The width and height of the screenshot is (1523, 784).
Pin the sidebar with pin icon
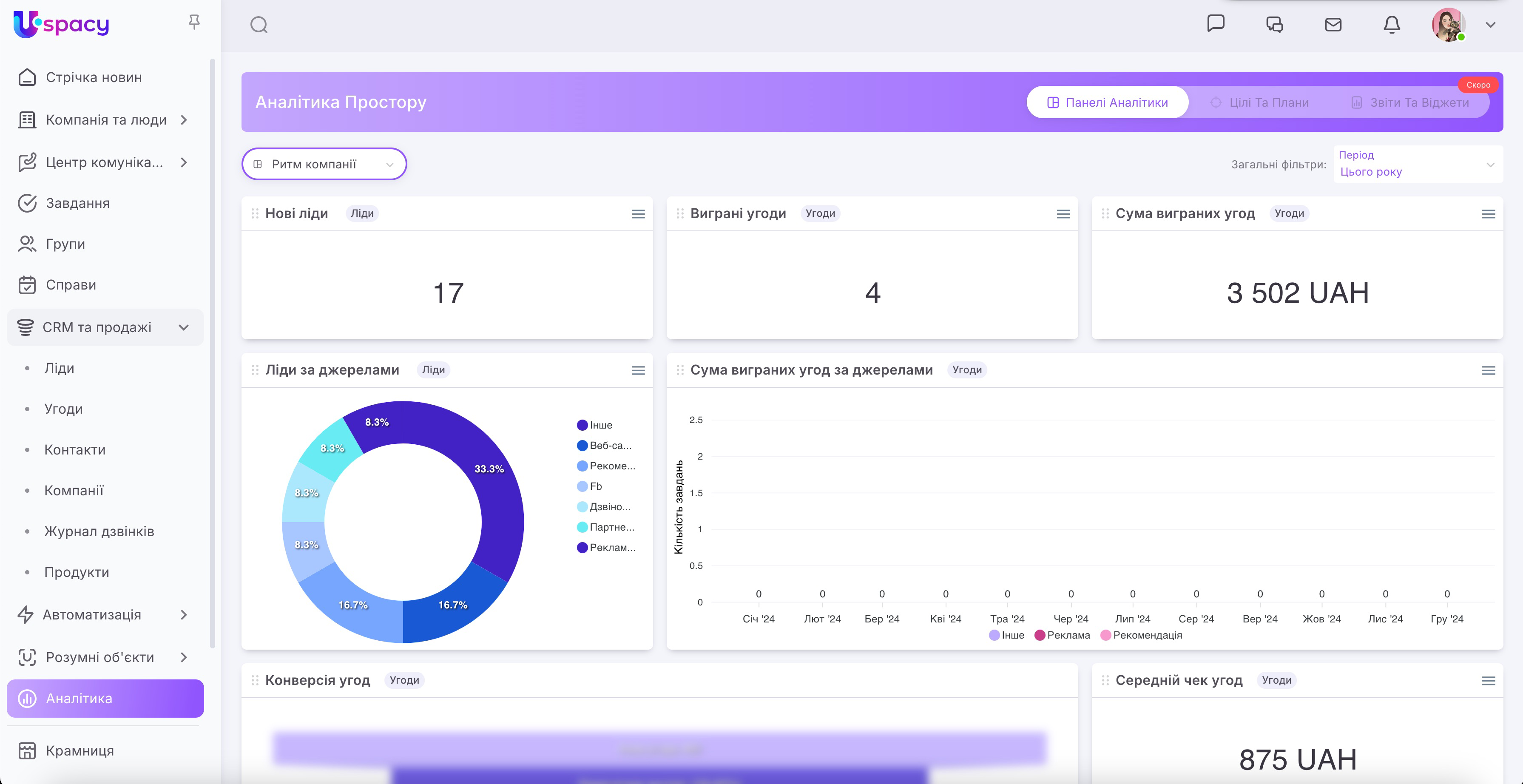pyautogui.click(x=194, y=23)
